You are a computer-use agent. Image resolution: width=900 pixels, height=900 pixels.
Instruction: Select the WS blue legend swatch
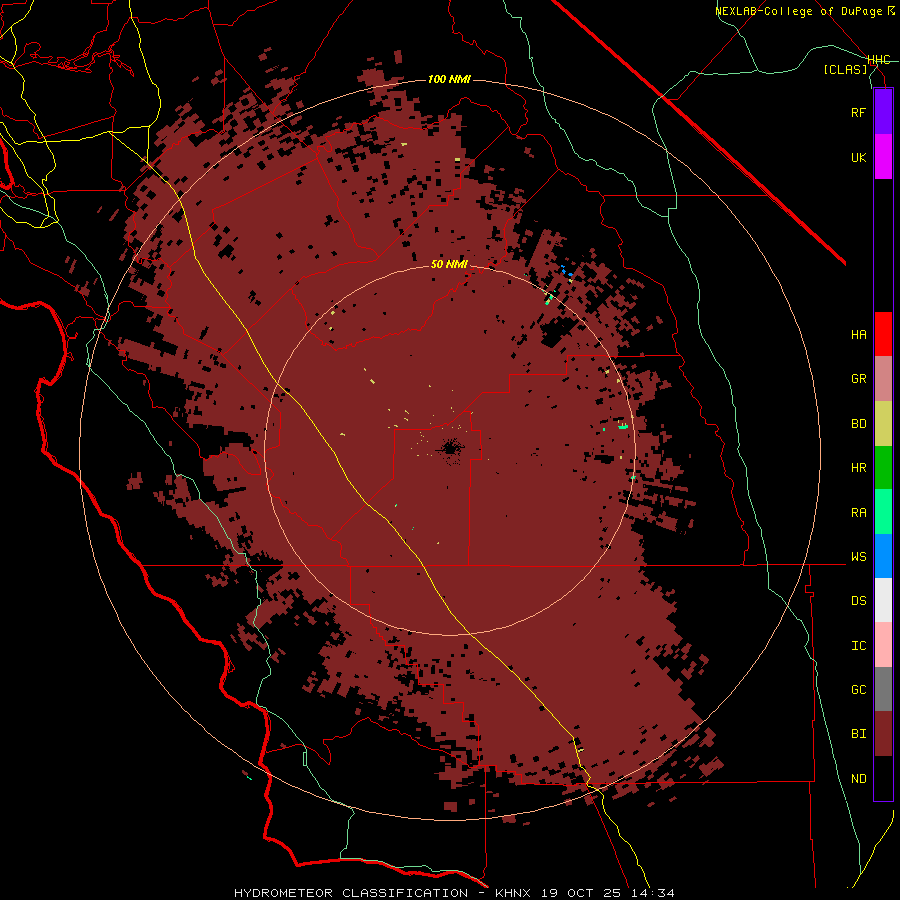(883, 556)
